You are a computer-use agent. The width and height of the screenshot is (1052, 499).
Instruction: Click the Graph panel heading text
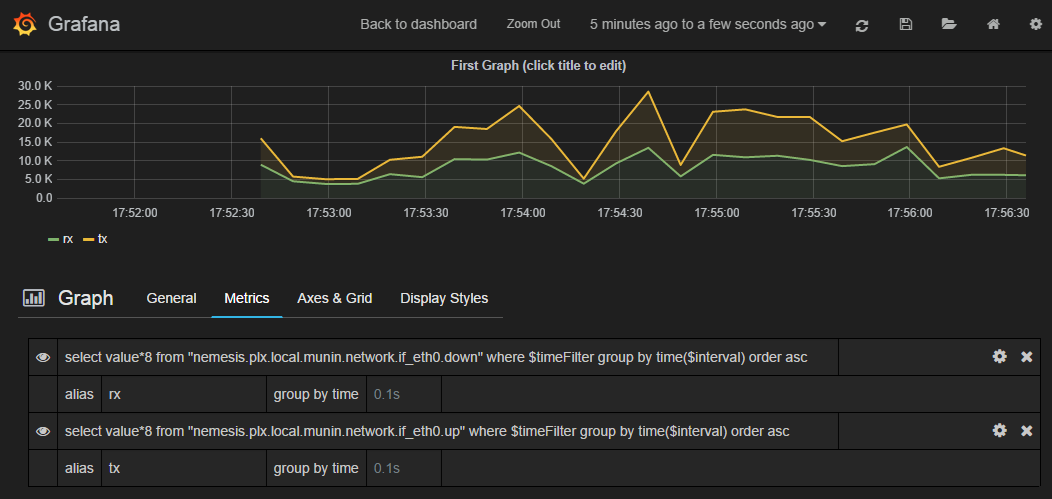pyautogui.click(x=86, y=298)
